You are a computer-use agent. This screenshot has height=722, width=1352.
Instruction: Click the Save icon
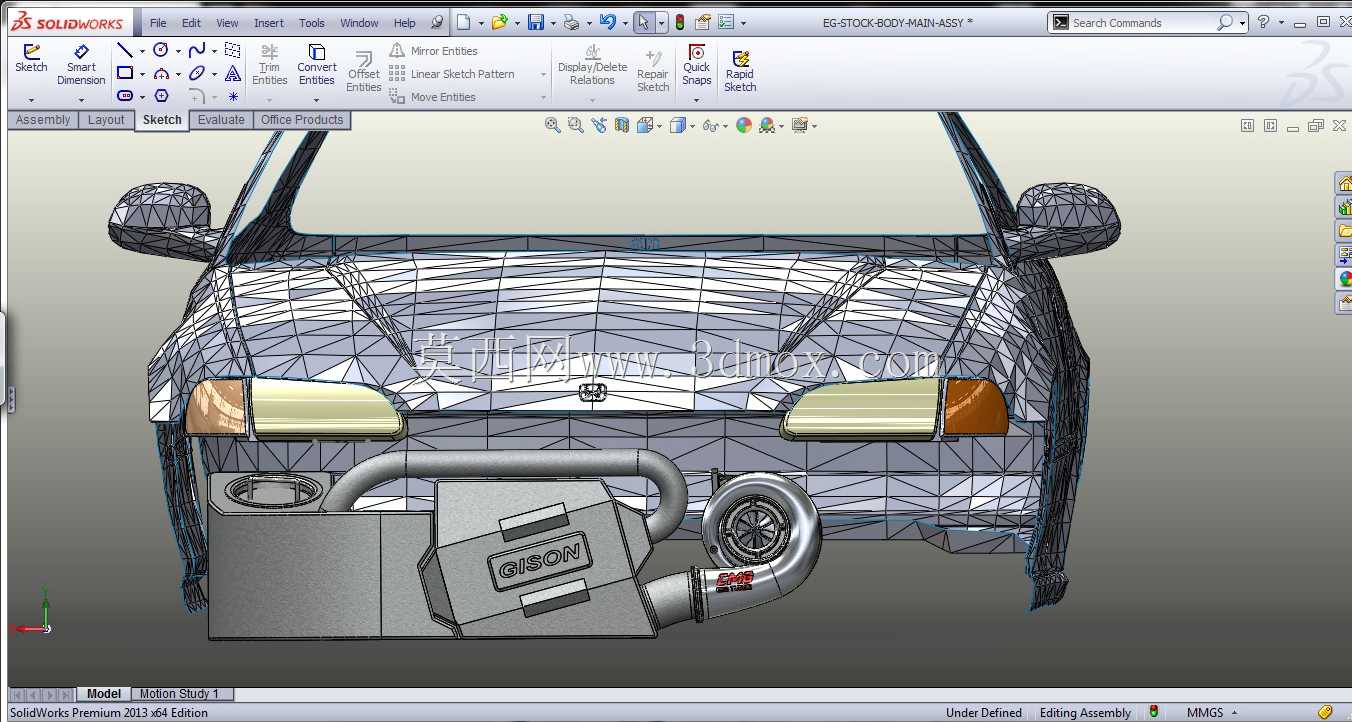click(536, 22)
